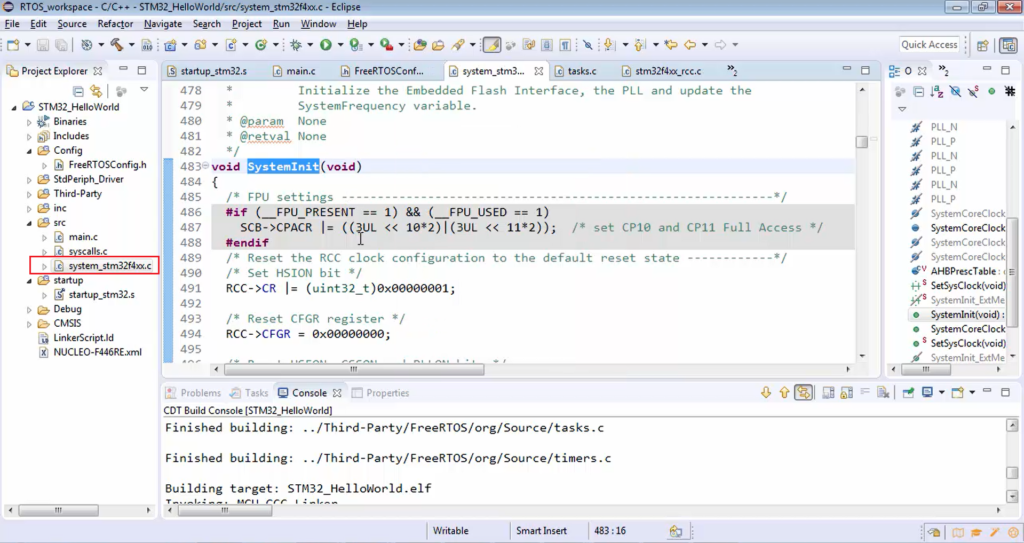Switch to the main.c editor tab
1024x543 pixels.
pyautogui.click(x=294, y=71)
